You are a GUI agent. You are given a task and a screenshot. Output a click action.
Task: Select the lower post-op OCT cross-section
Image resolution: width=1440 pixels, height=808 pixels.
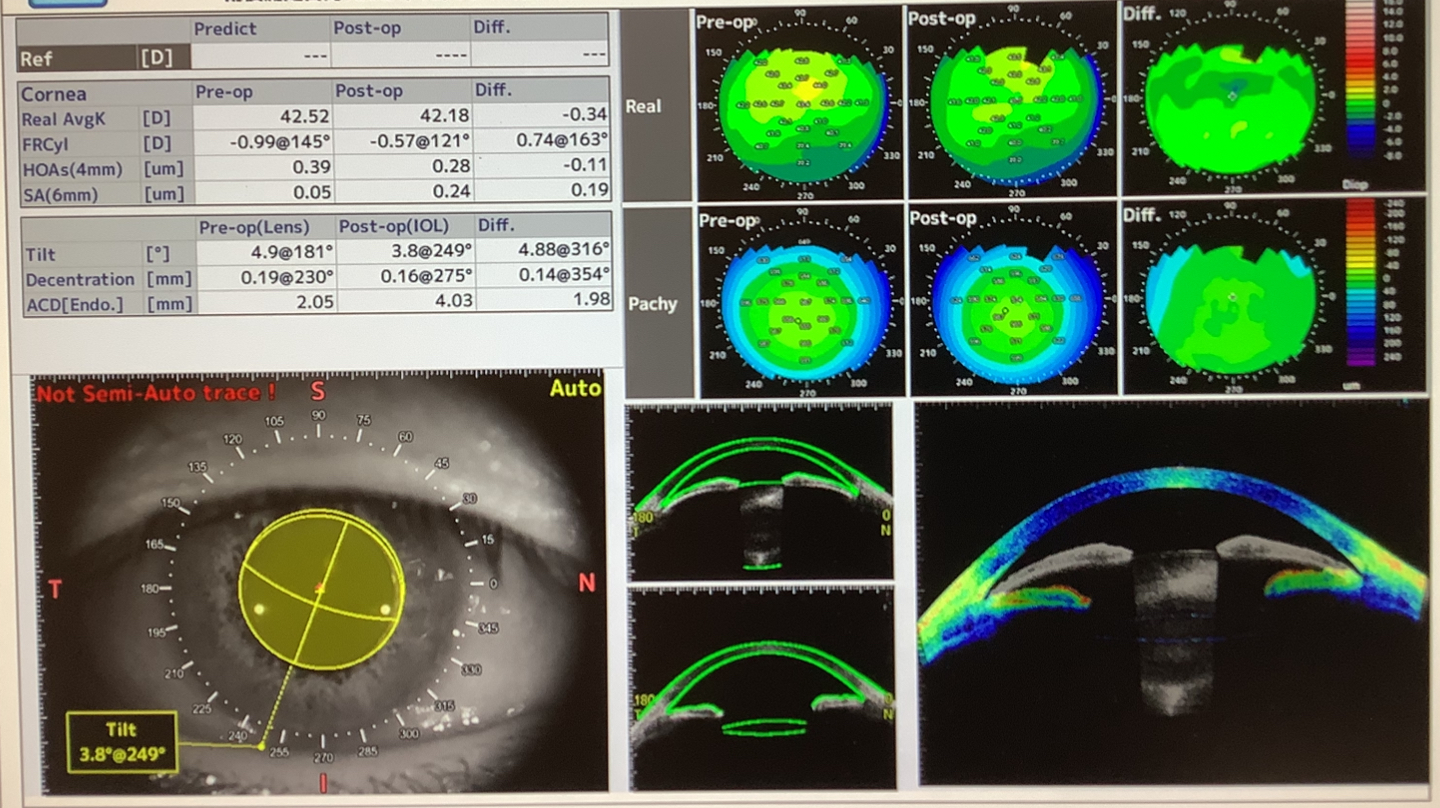[761, 688]
